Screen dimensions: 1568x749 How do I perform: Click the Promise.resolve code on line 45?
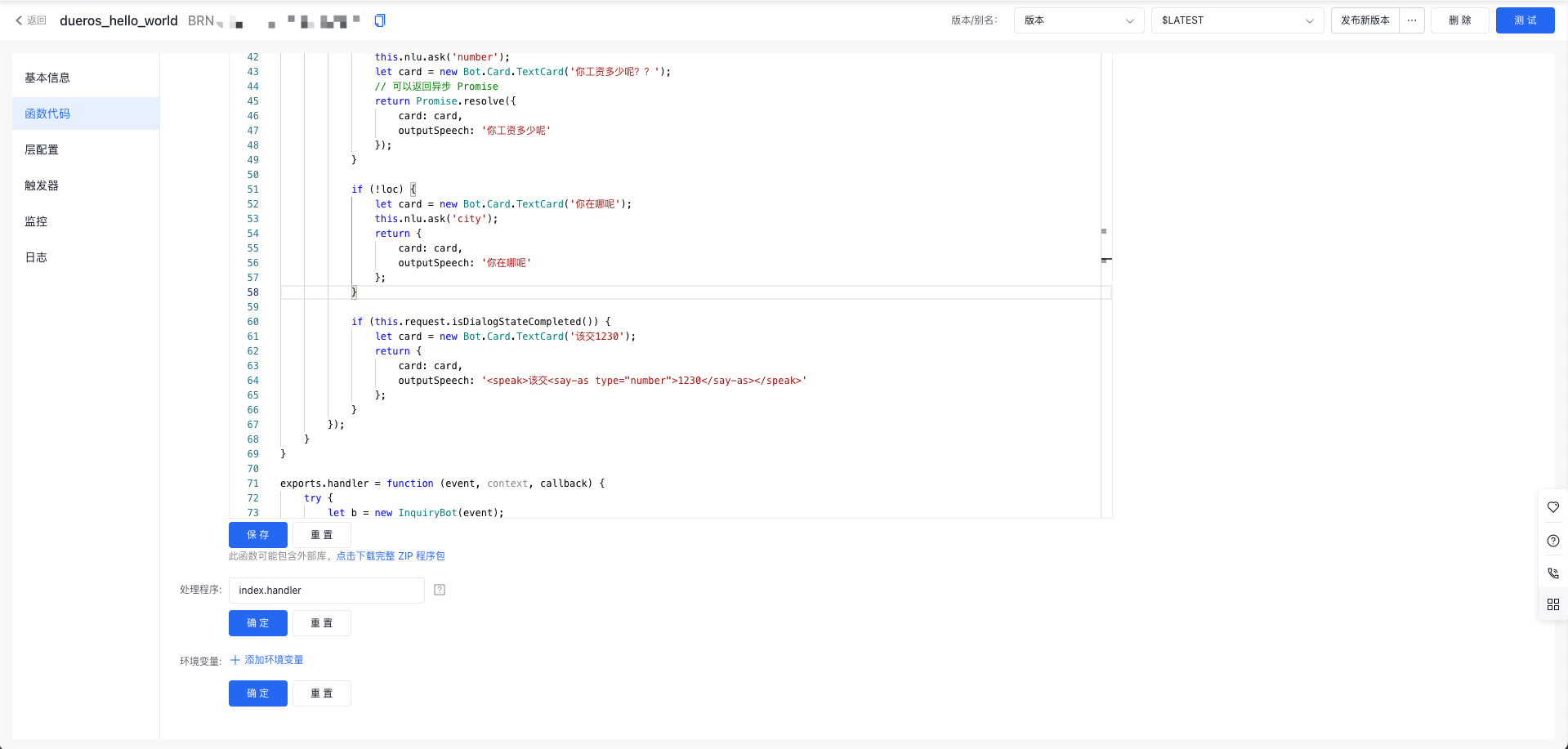tap(445, 101)
